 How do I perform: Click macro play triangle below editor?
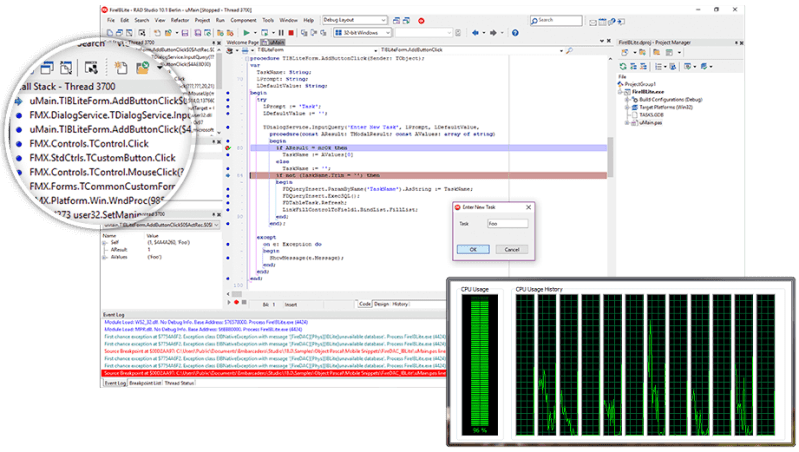[x=229, y=302]
